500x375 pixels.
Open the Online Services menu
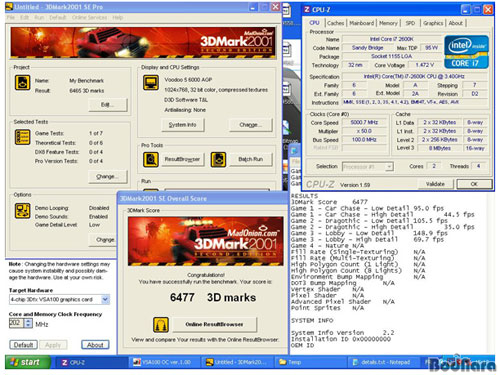(x=89, y=17)
